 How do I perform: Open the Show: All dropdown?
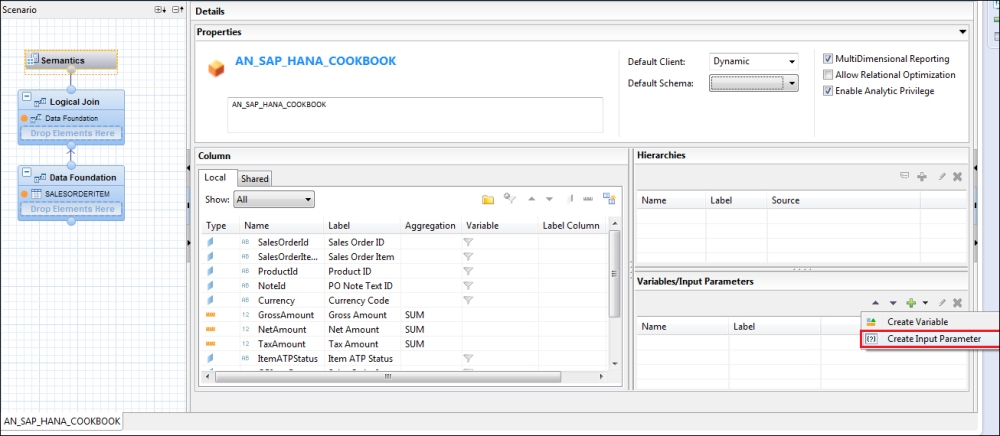coord(274,199)
